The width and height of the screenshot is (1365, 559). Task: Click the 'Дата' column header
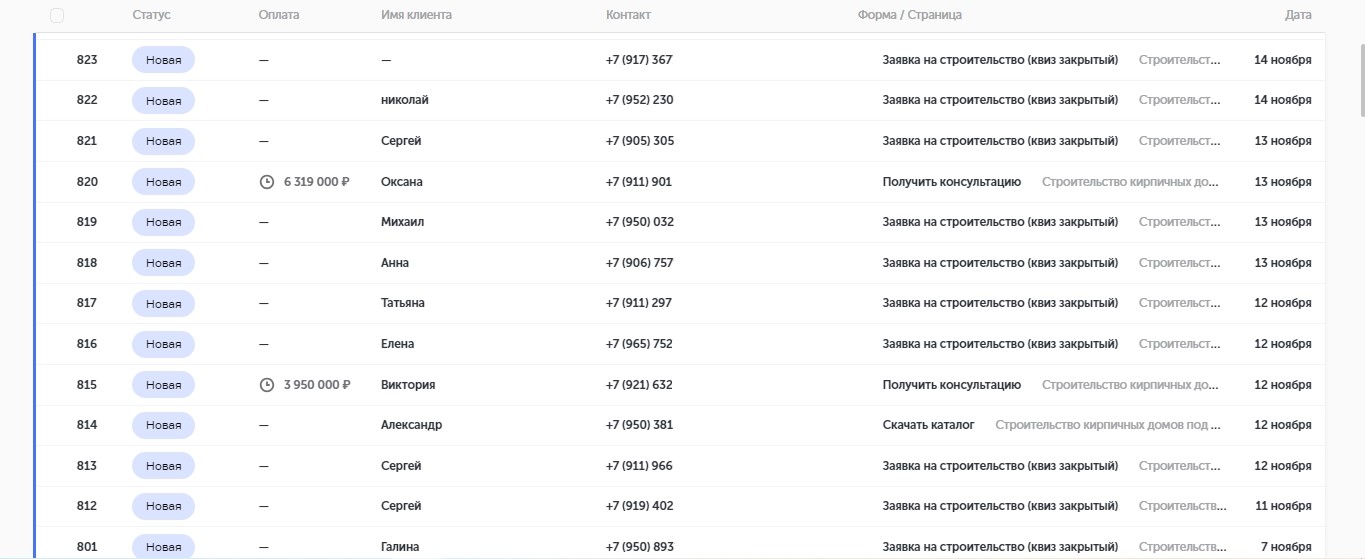point(1298,15)
